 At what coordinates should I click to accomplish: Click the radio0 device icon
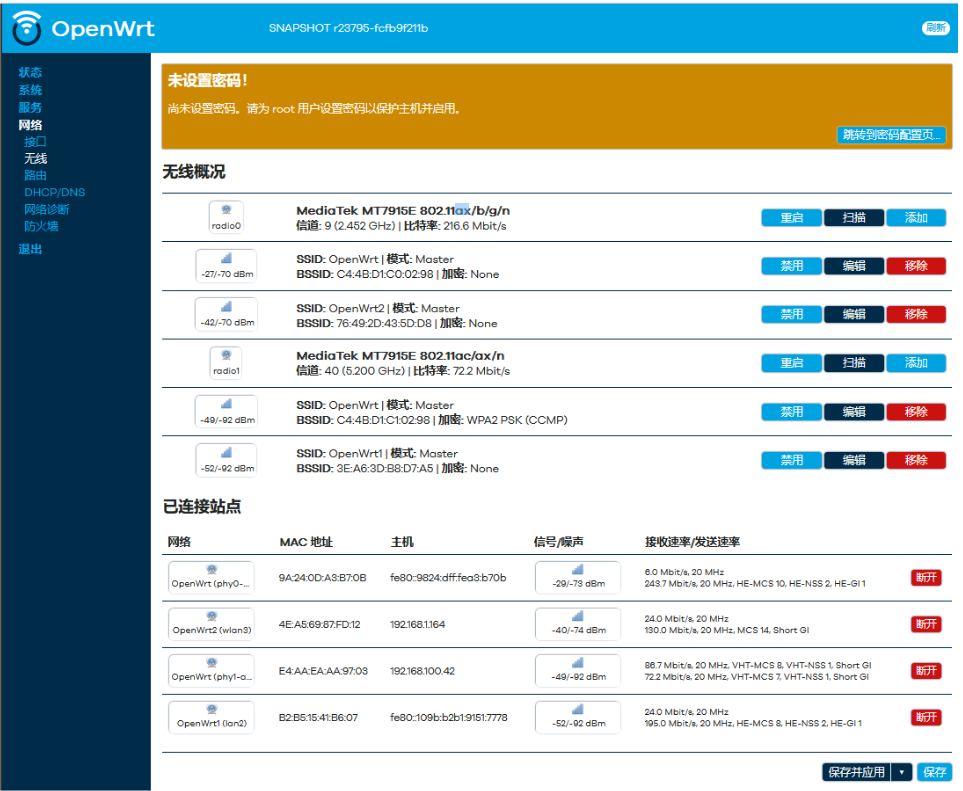tap(226, 217)
